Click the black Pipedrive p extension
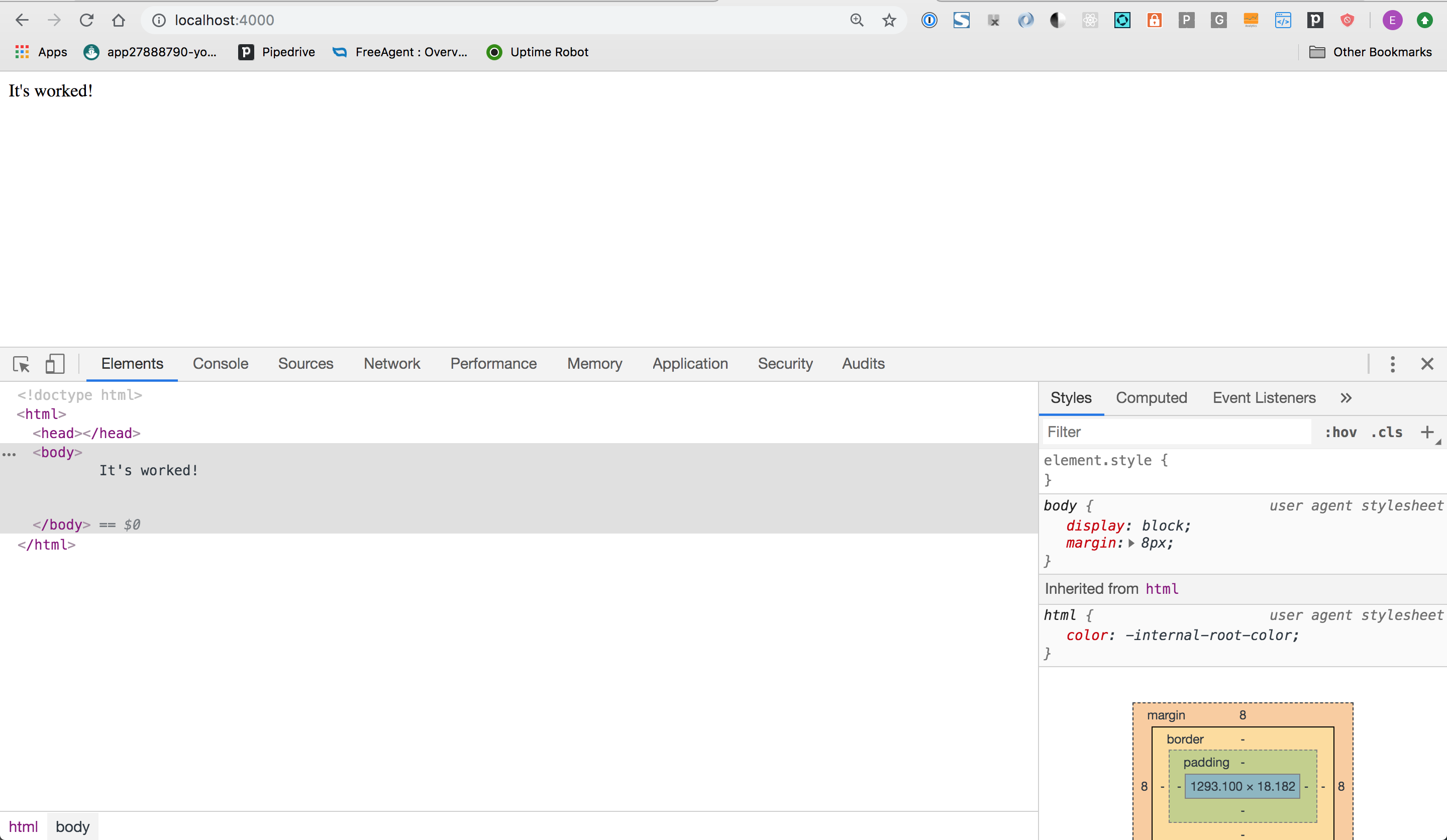Image resolution: width=1447 pixels, height=840 pixels. pyautogui.click(x=1315, y=20)
